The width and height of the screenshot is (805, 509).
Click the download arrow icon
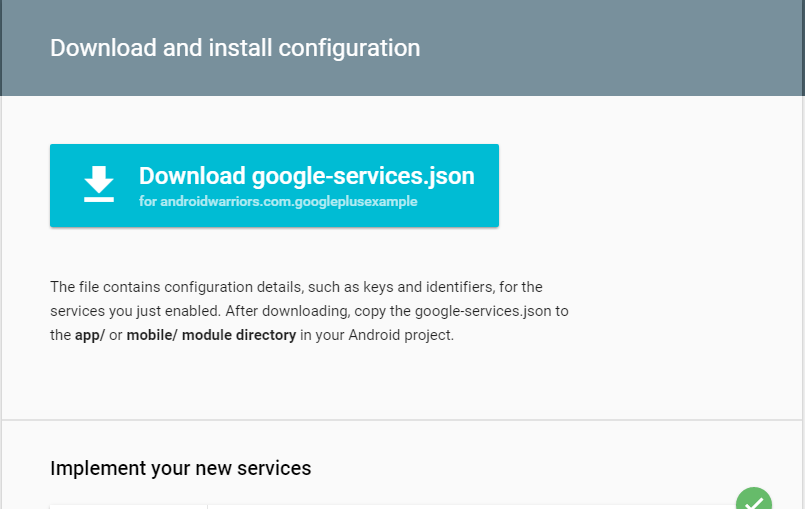(99, 184)
